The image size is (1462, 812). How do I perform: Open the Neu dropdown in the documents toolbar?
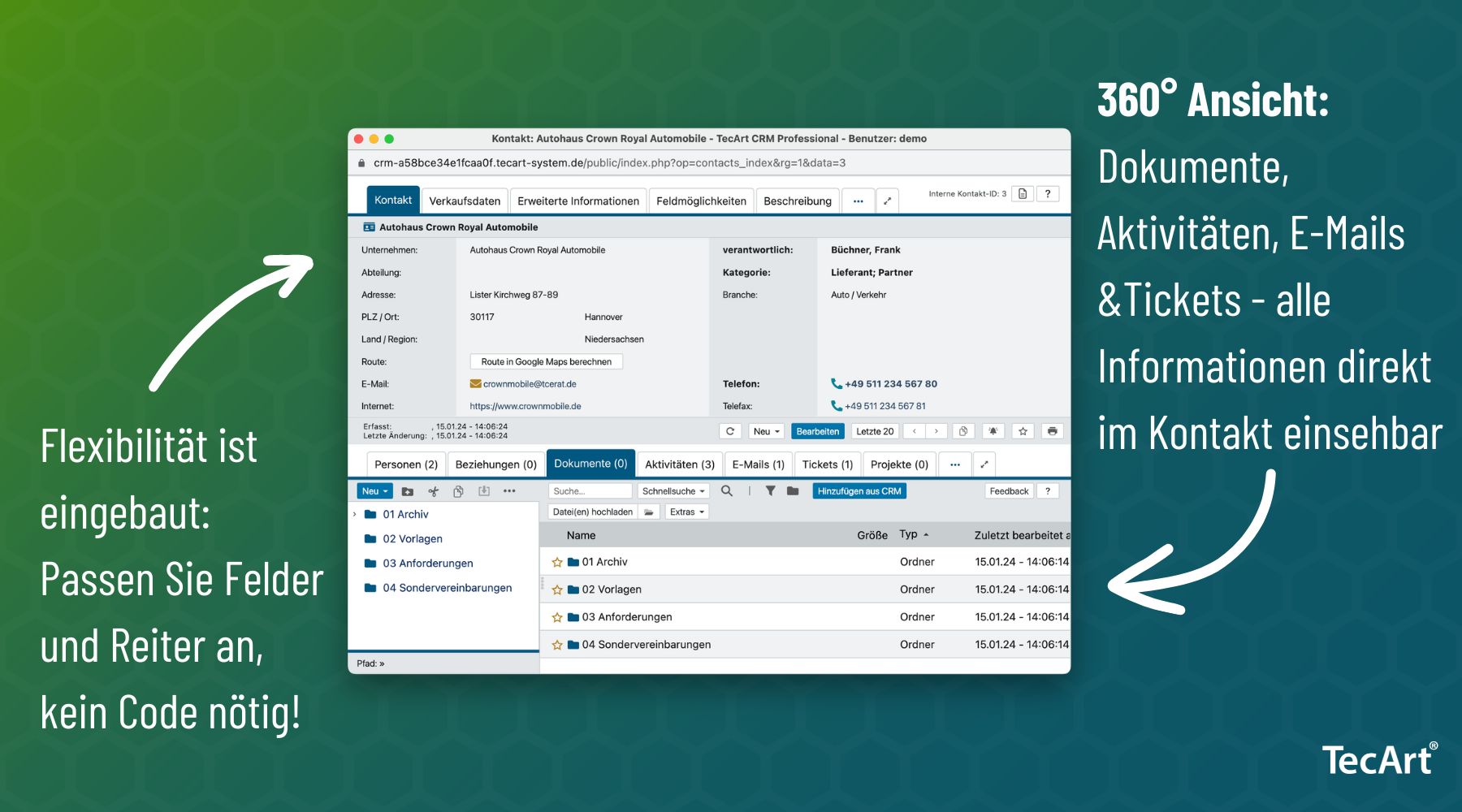click(x=373, y=490)
